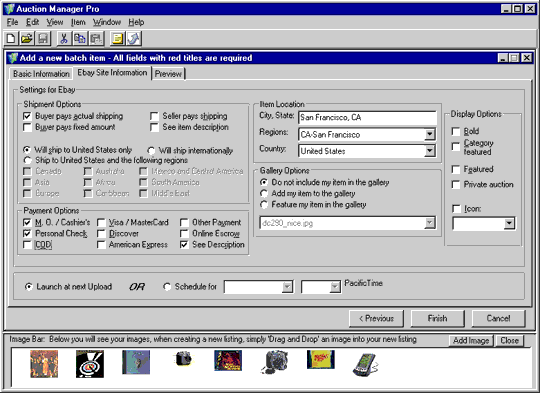Screen dimensions: 540x393
Task: Switch to the Preview tab
Action: click(x=168, y=74)
